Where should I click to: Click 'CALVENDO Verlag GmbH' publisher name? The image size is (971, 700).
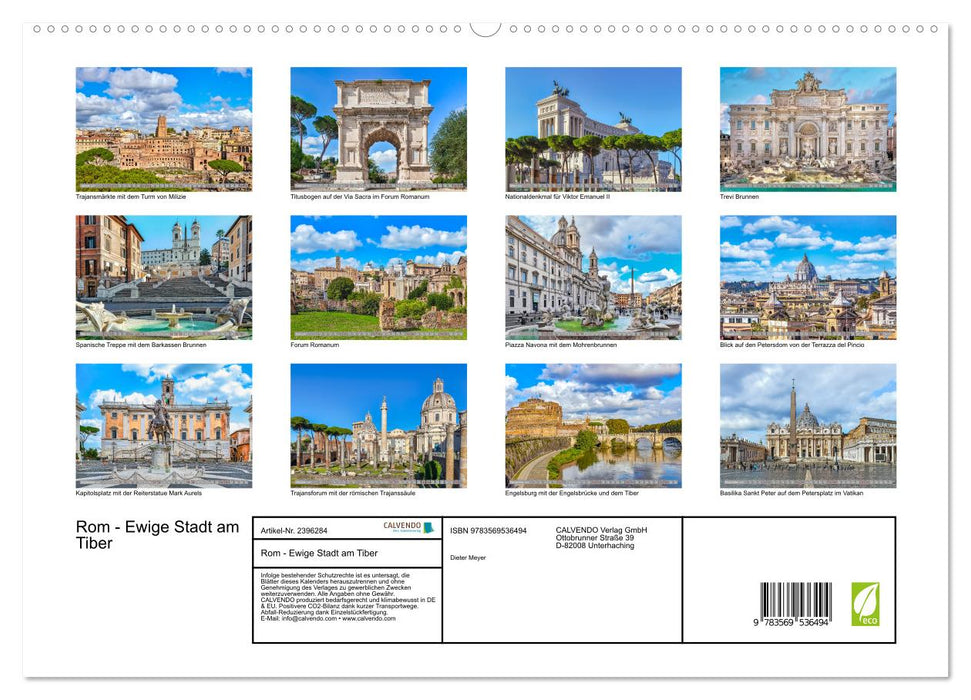pos(601,530)
